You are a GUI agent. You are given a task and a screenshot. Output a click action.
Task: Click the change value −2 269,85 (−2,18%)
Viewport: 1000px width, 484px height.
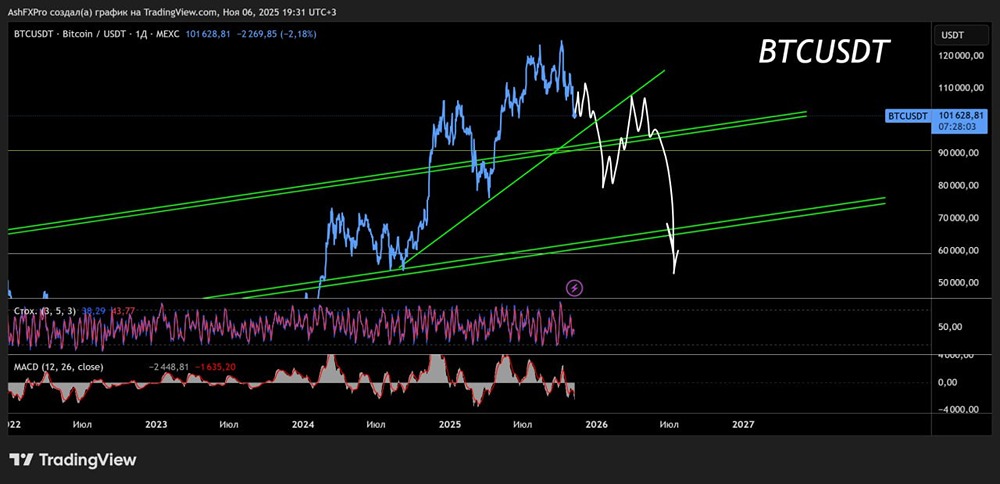tap(276, 34)
